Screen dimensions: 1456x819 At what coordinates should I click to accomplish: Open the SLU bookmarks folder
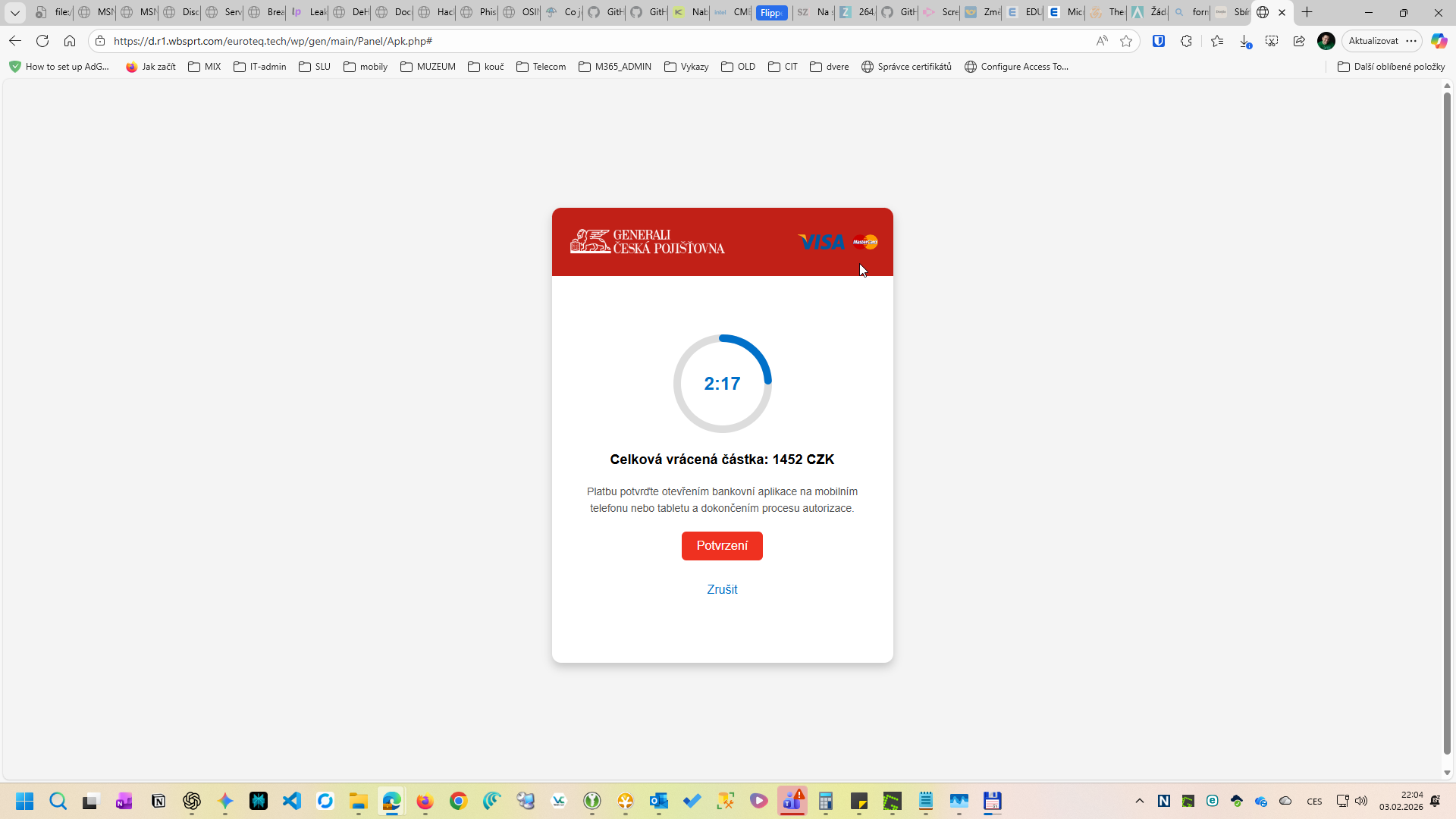click(x=315, y=67)
